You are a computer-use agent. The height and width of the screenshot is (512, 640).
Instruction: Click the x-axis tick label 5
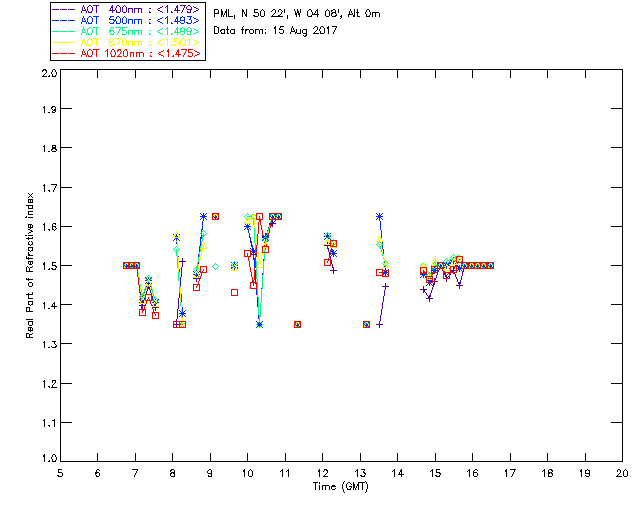(60, 473)
